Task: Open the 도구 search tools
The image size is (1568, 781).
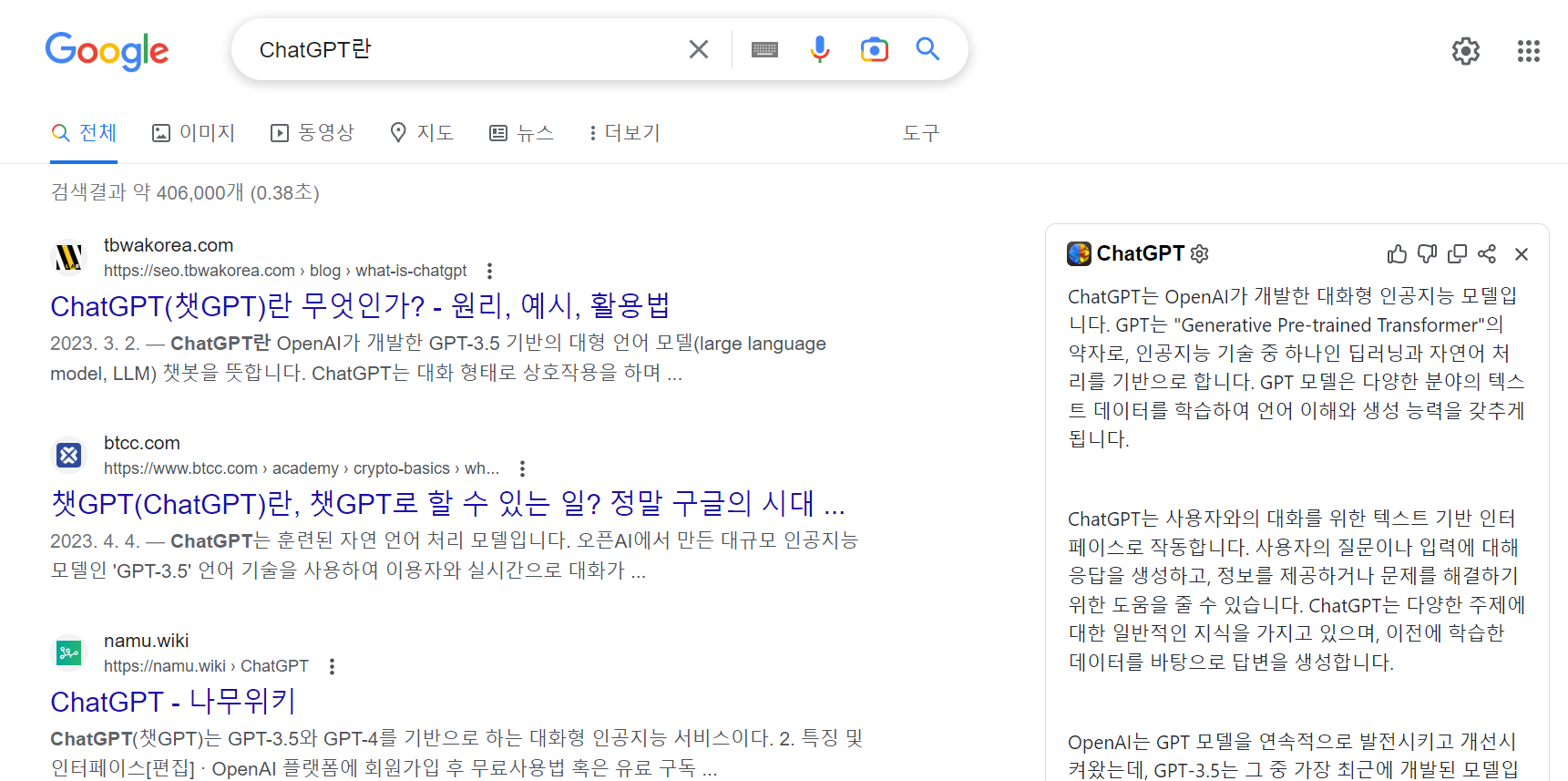Action: 920,133
